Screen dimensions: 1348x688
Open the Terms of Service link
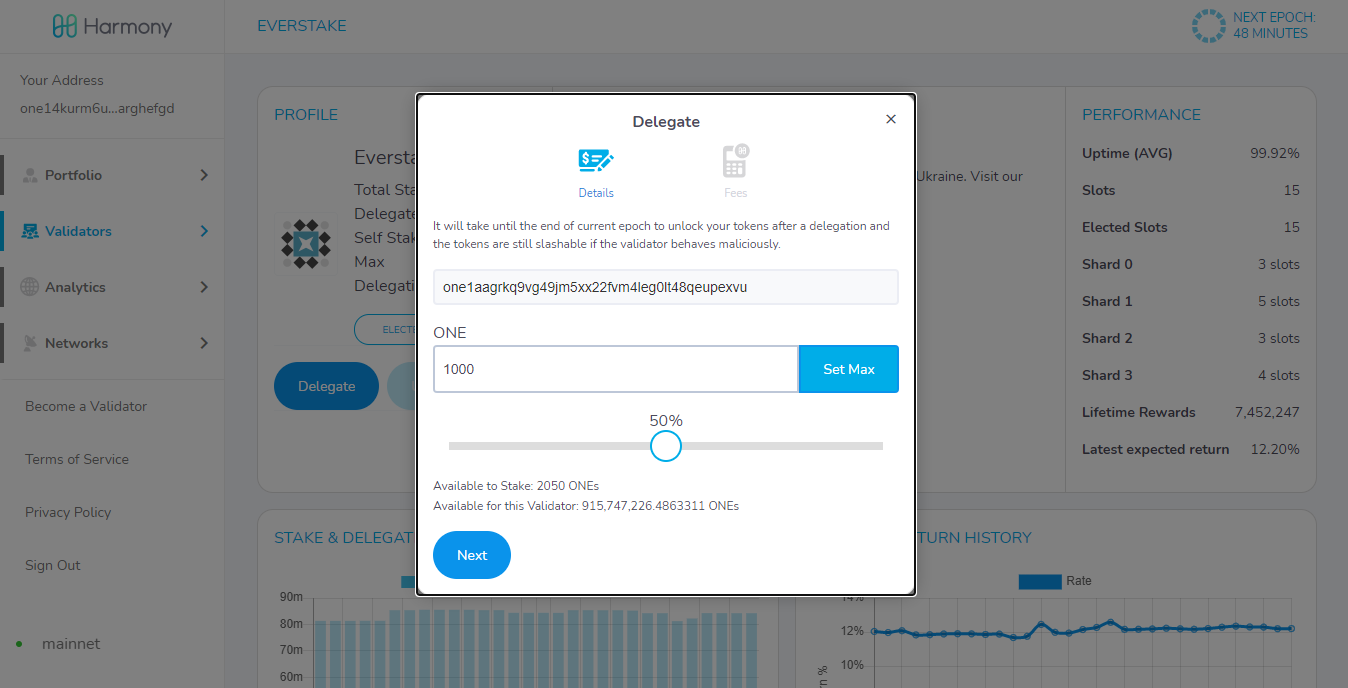77,459
